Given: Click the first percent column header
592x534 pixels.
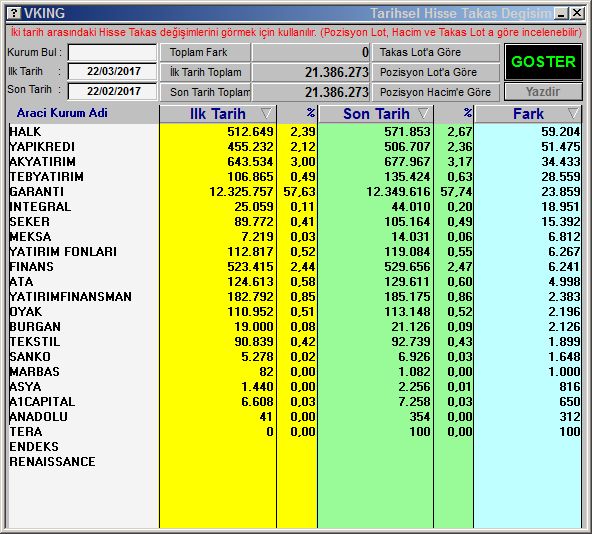Looking at the screenshot, I should (x=297, y=114).
